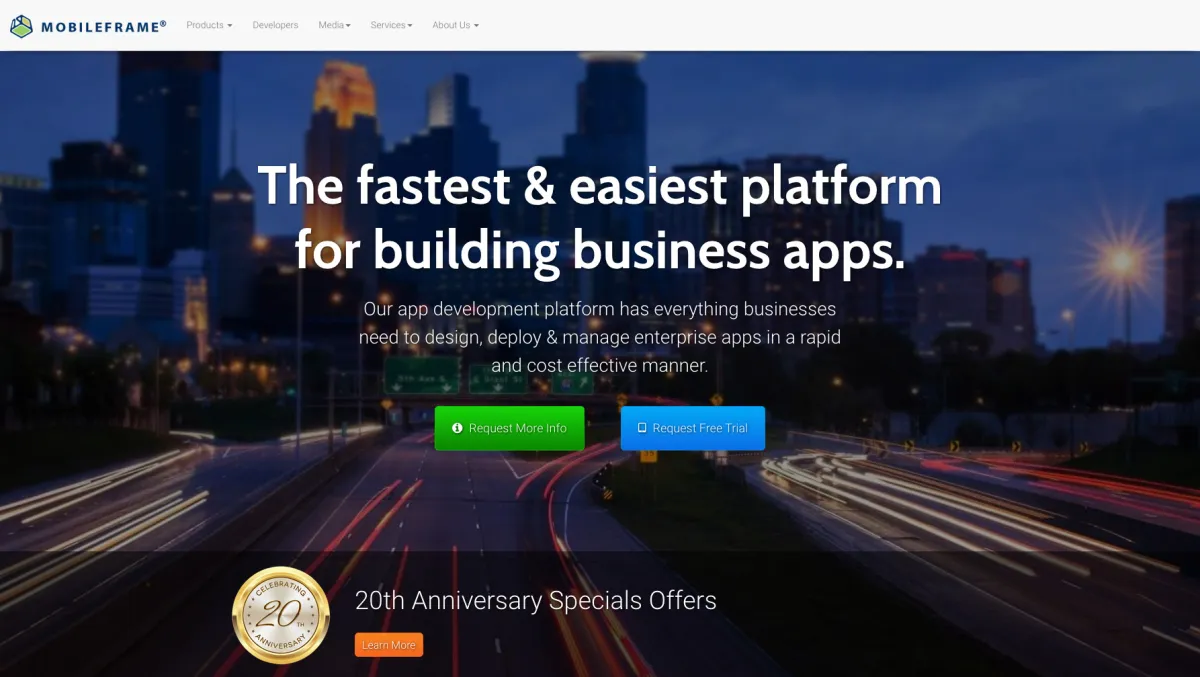Expand the Services dropdown menu
Image resolution: width=1200 pixels, height=677 pixels.
pyautogui.click(x=391, y=25)
